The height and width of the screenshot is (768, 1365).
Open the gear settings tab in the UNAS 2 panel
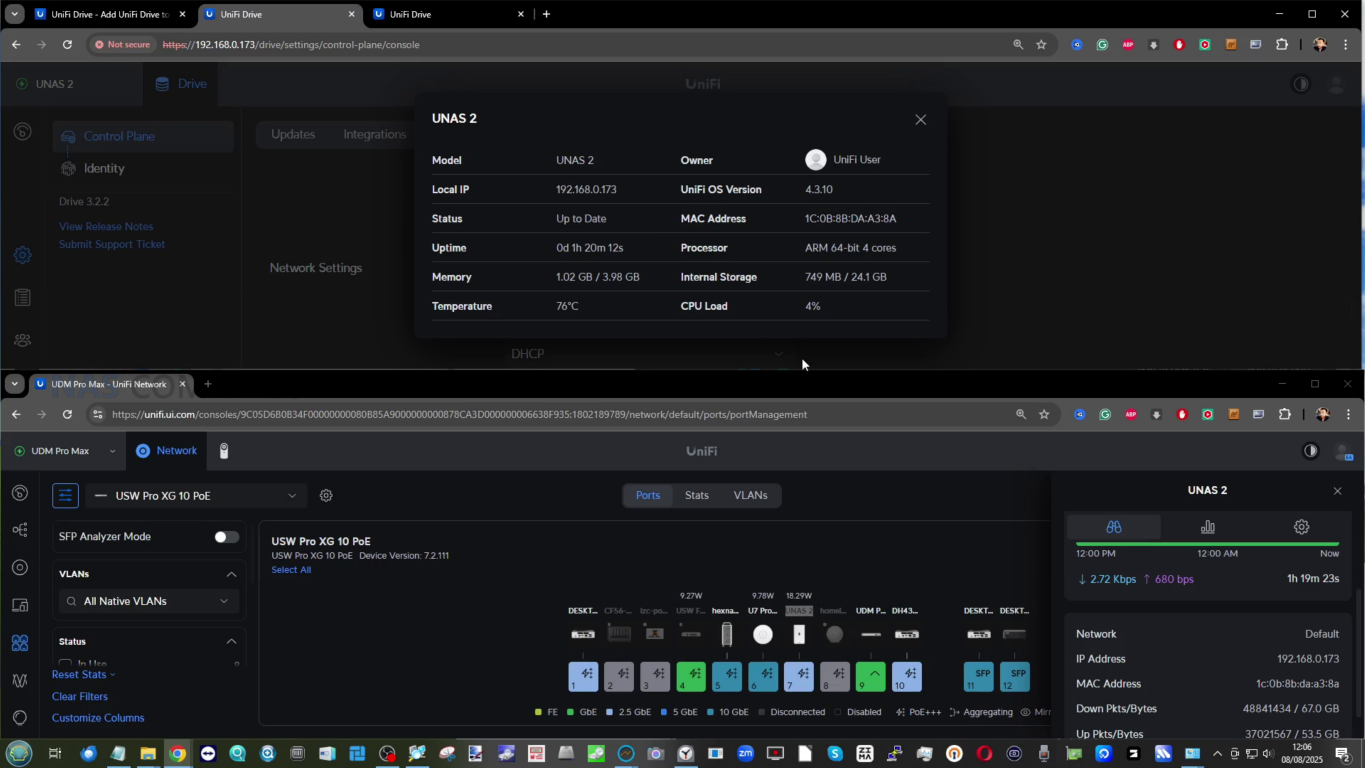(x=1301, y=527)
